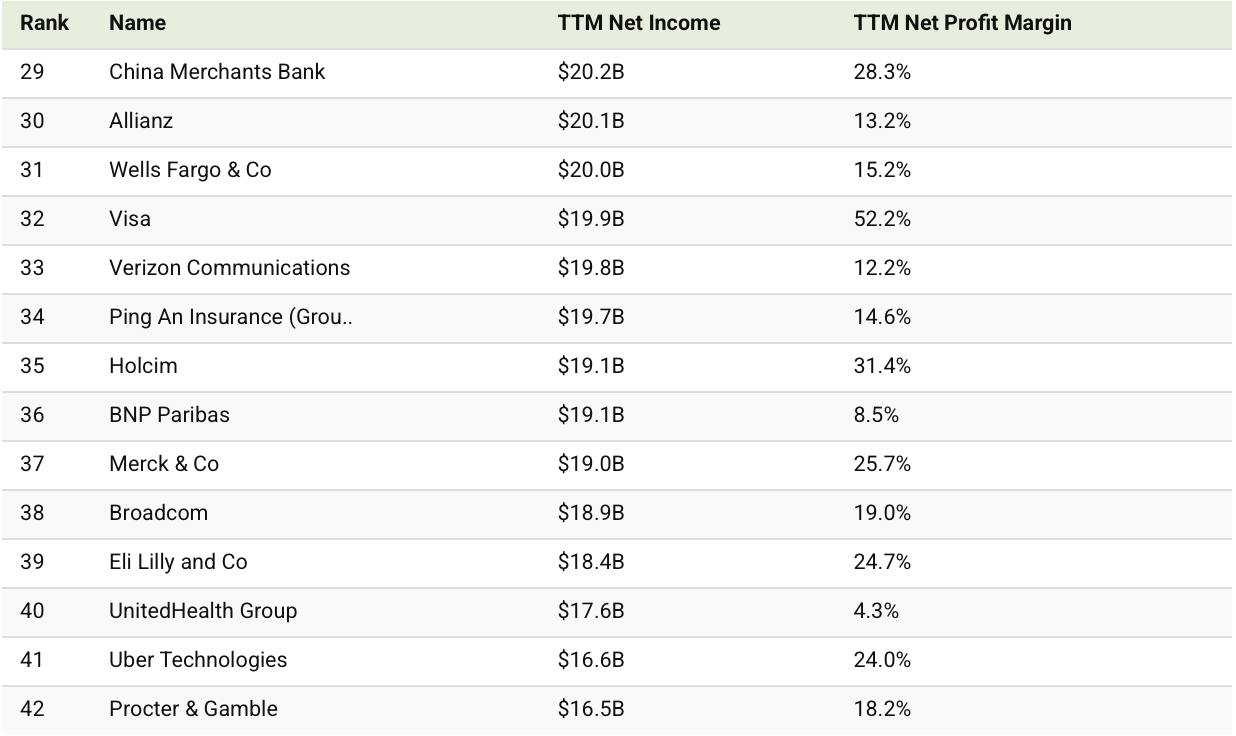This screenshot has width=1236, height=736.
Task: Sort by TTM Net Income header
Action: 638,22
